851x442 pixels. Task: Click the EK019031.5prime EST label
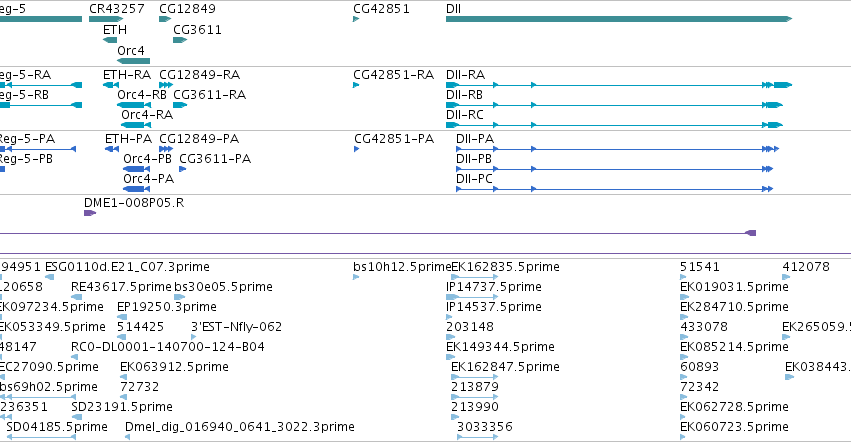[x=734, y=287]
